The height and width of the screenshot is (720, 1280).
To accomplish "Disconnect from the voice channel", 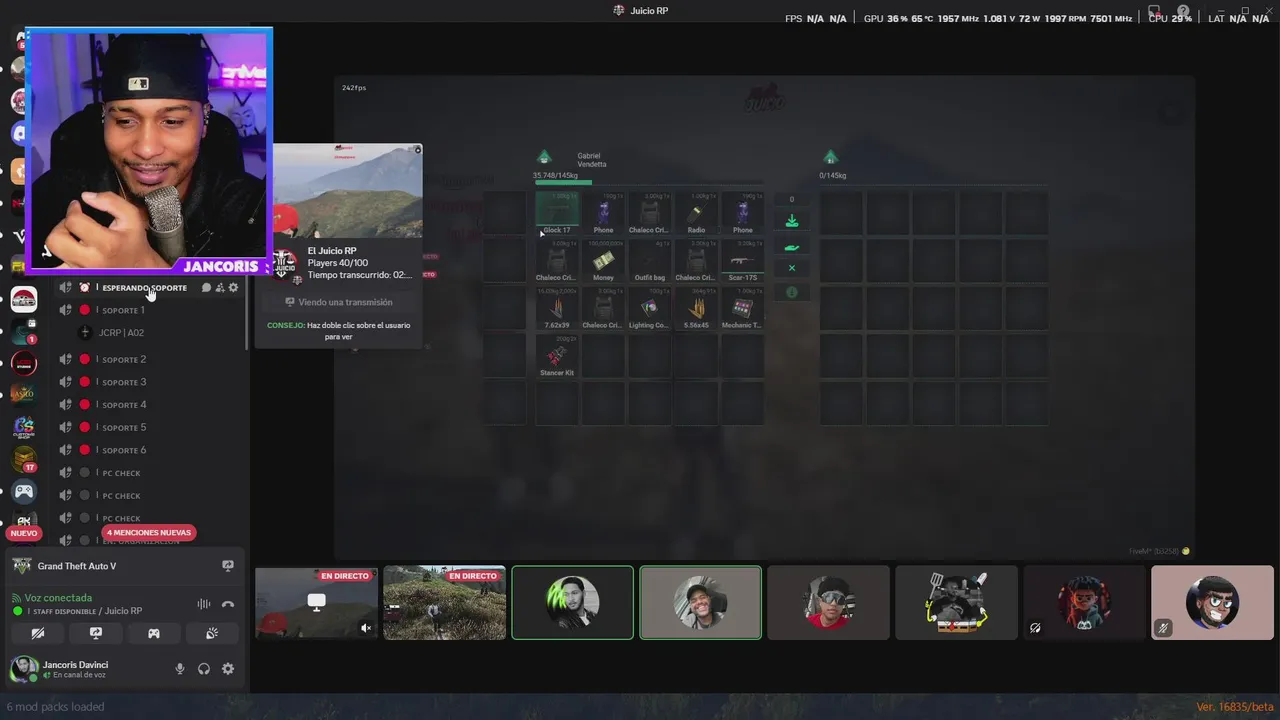I will (228, 604).
